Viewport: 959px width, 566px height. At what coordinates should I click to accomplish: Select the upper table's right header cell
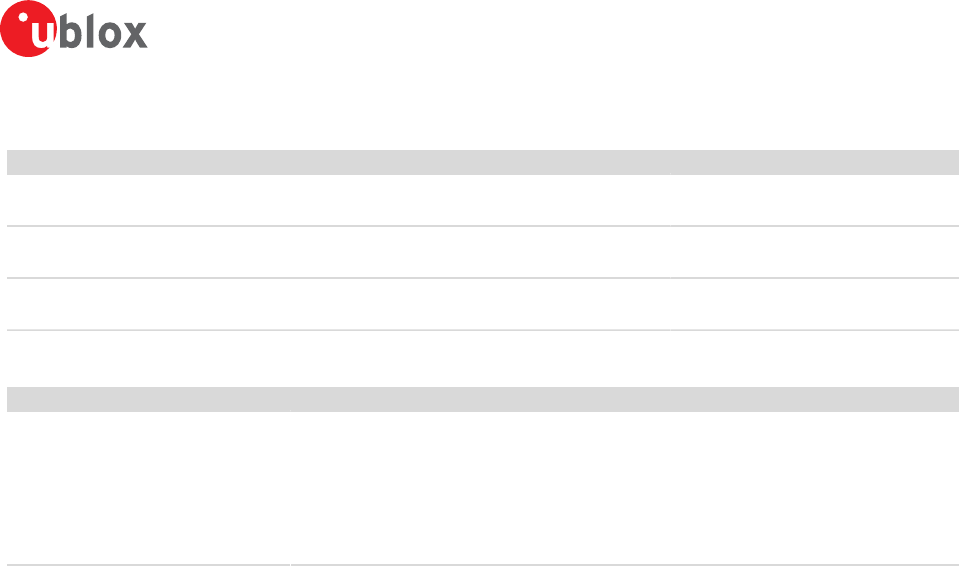[815, 162]
